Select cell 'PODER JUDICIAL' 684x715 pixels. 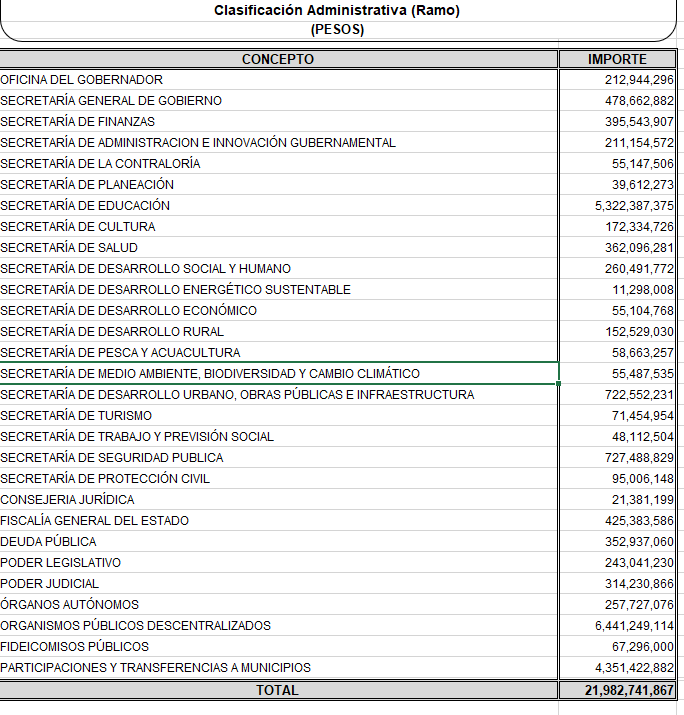pos(279,583)
